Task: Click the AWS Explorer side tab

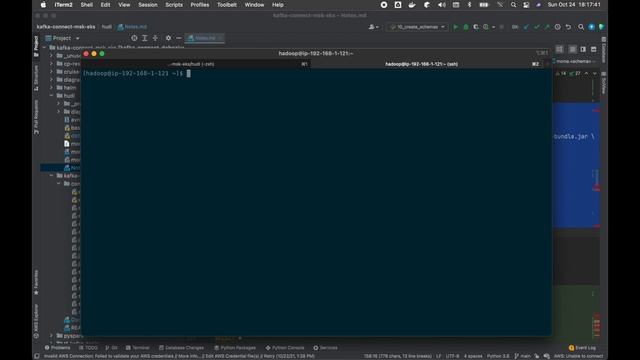Action: pos(36,321)
